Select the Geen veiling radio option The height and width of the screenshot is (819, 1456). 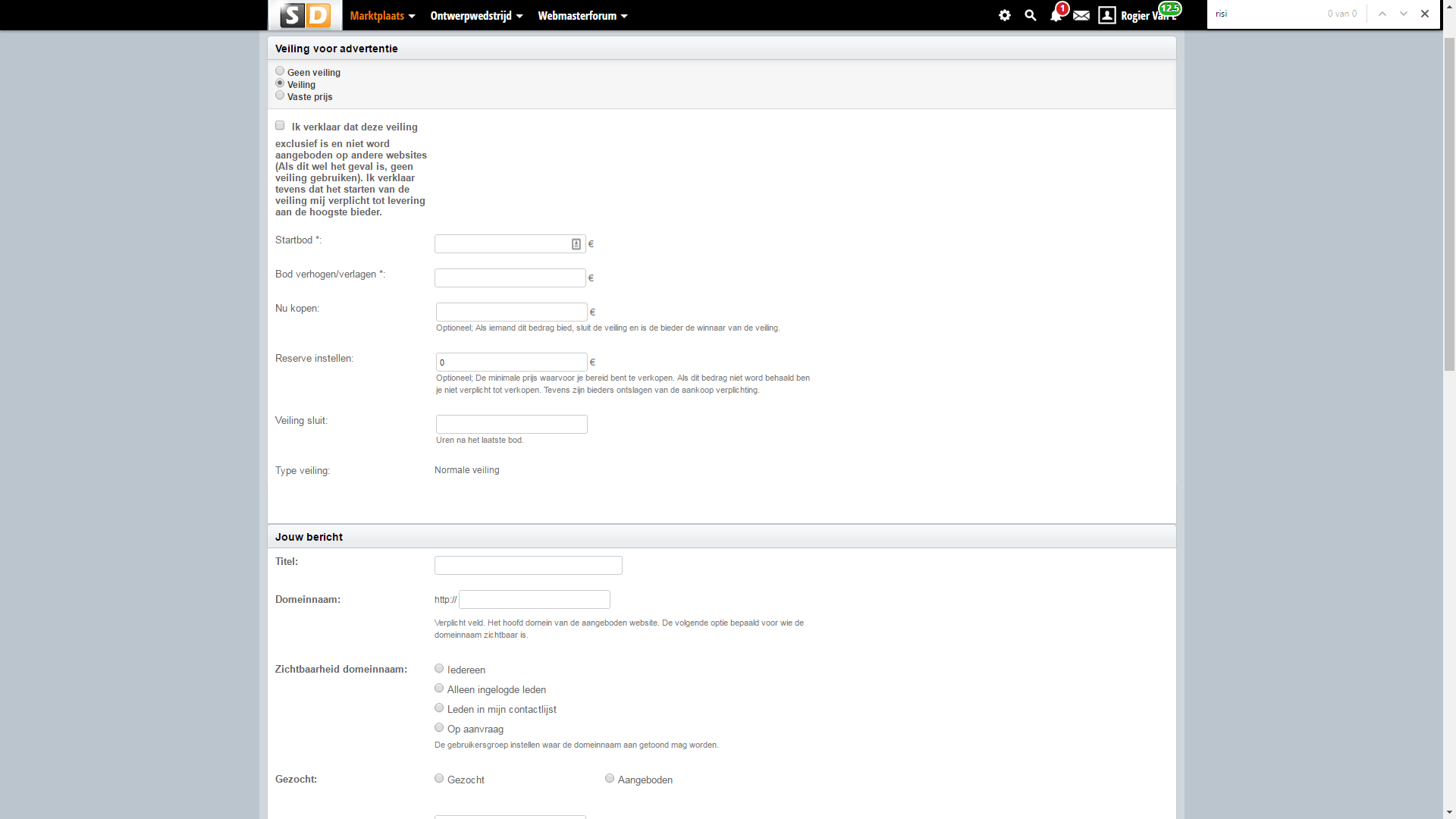(x=280, y=71)
